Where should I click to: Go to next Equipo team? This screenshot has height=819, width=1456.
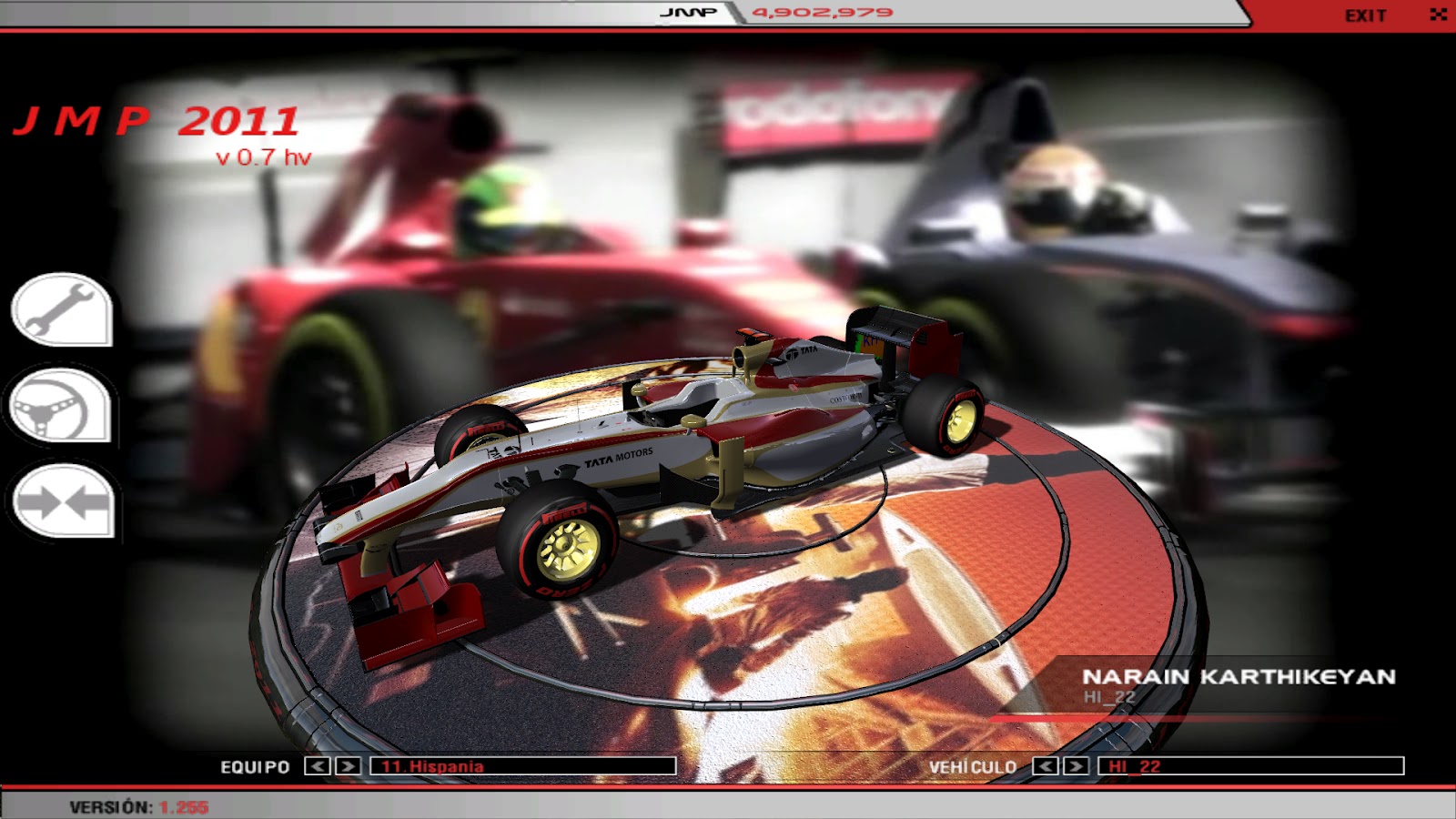[348, 766]
